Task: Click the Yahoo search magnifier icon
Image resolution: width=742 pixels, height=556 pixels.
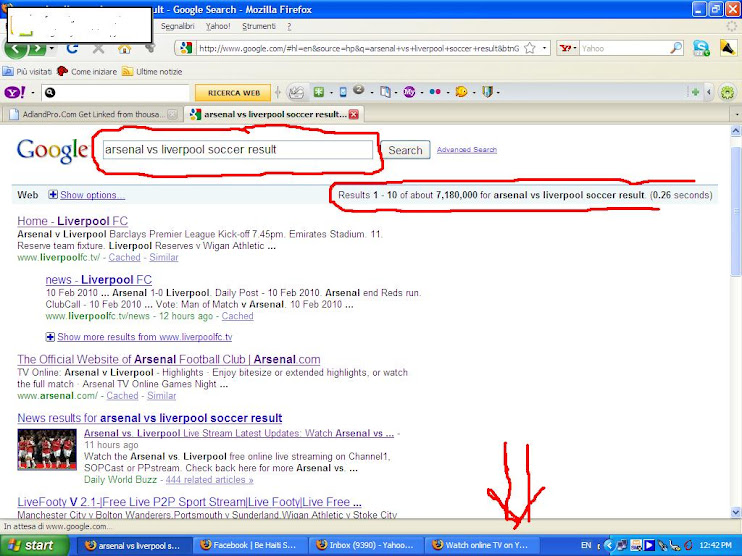Action: coord(676,48)
